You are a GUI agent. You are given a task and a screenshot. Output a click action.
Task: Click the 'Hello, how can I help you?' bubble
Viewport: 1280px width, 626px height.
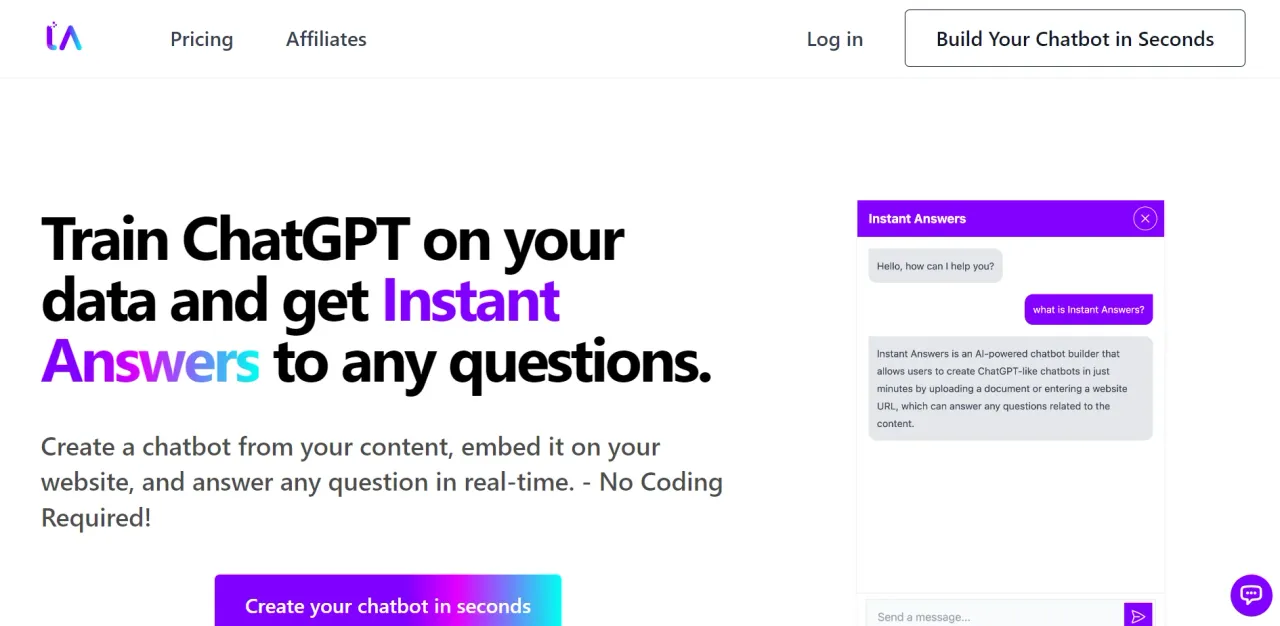tap(935, 266)
